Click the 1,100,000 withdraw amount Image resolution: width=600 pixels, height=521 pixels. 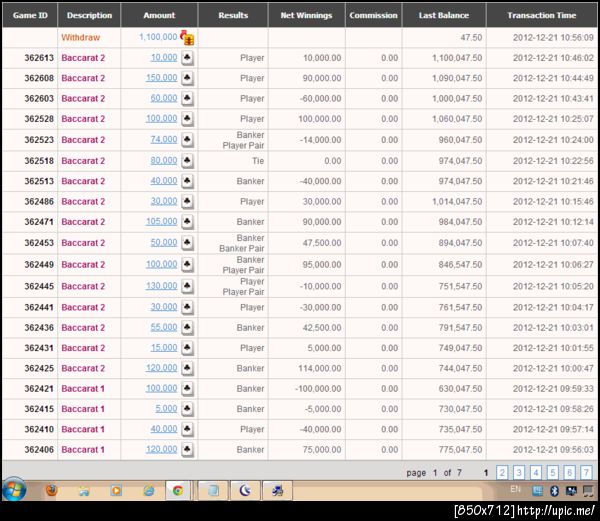click(158, 37)
